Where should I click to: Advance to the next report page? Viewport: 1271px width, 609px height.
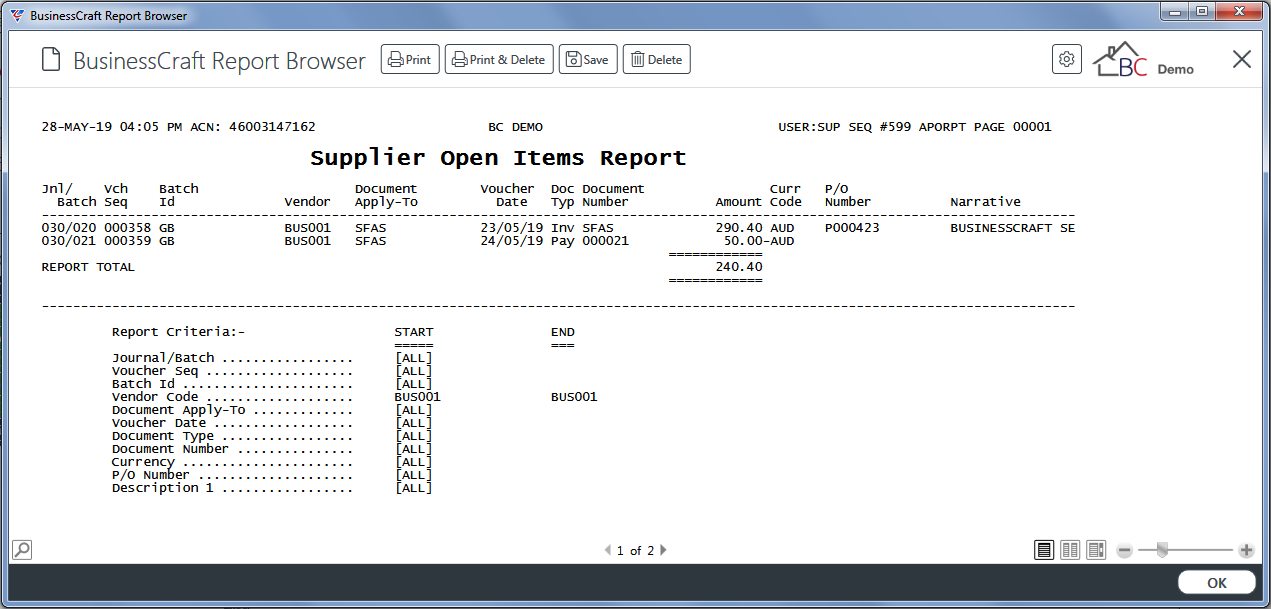coord(663,550)
